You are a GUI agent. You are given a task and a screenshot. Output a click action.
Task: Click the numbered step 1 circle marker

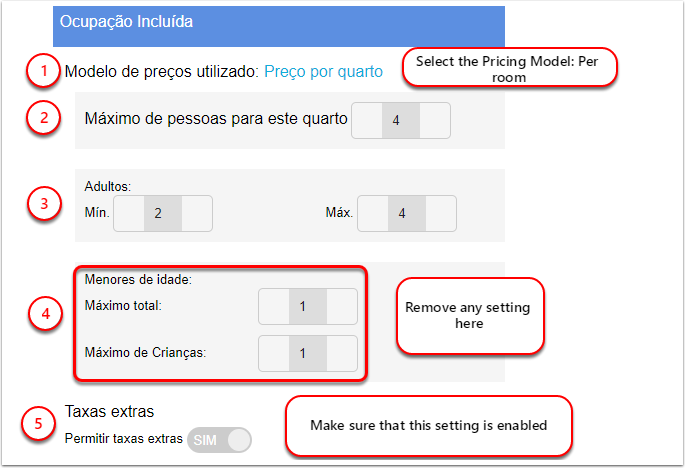pos(41,72)
